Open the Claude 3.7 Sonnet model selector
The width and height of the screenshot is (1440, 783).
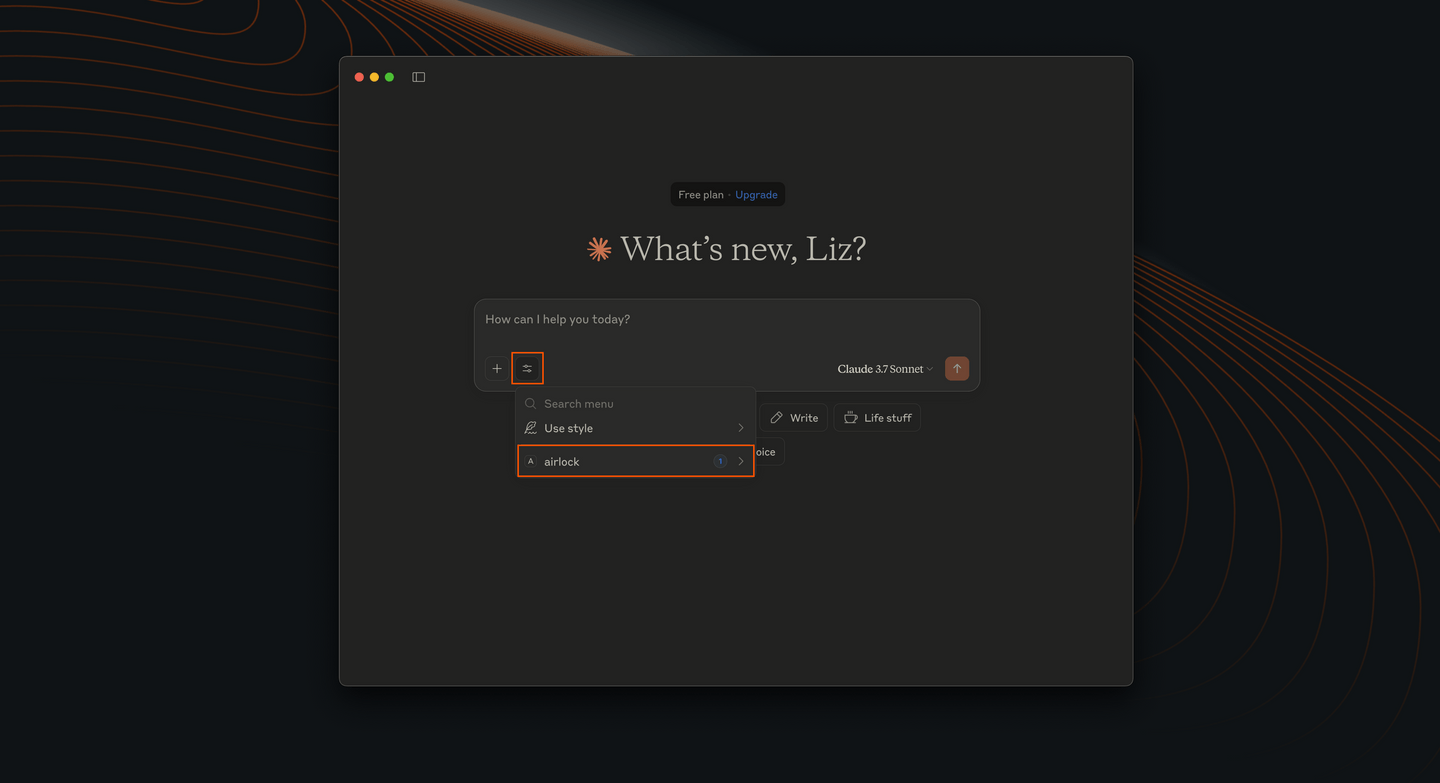[x=884, y=368]
